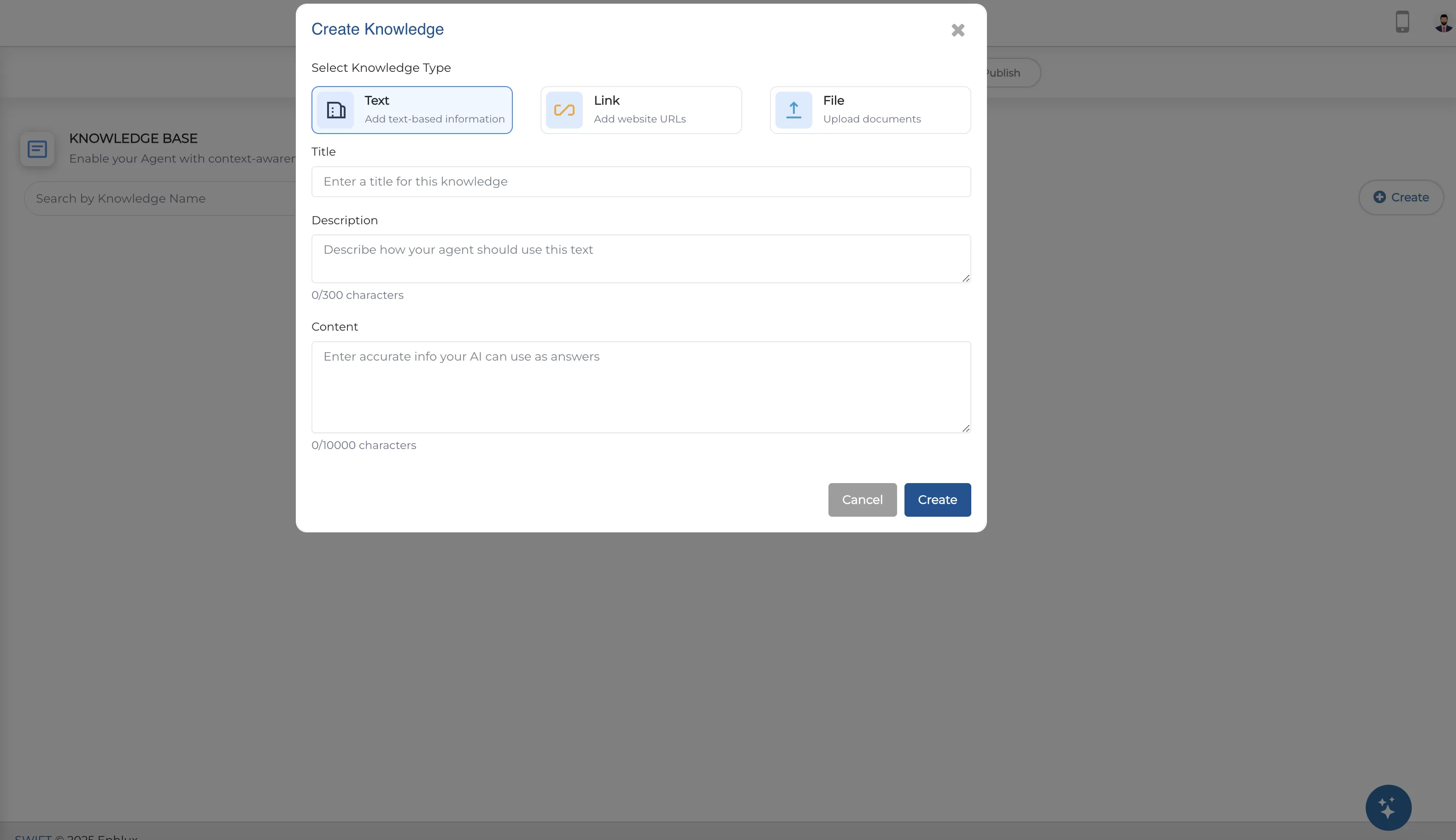
Task: Click the File upload arrow icon
Action: (793, 110)
